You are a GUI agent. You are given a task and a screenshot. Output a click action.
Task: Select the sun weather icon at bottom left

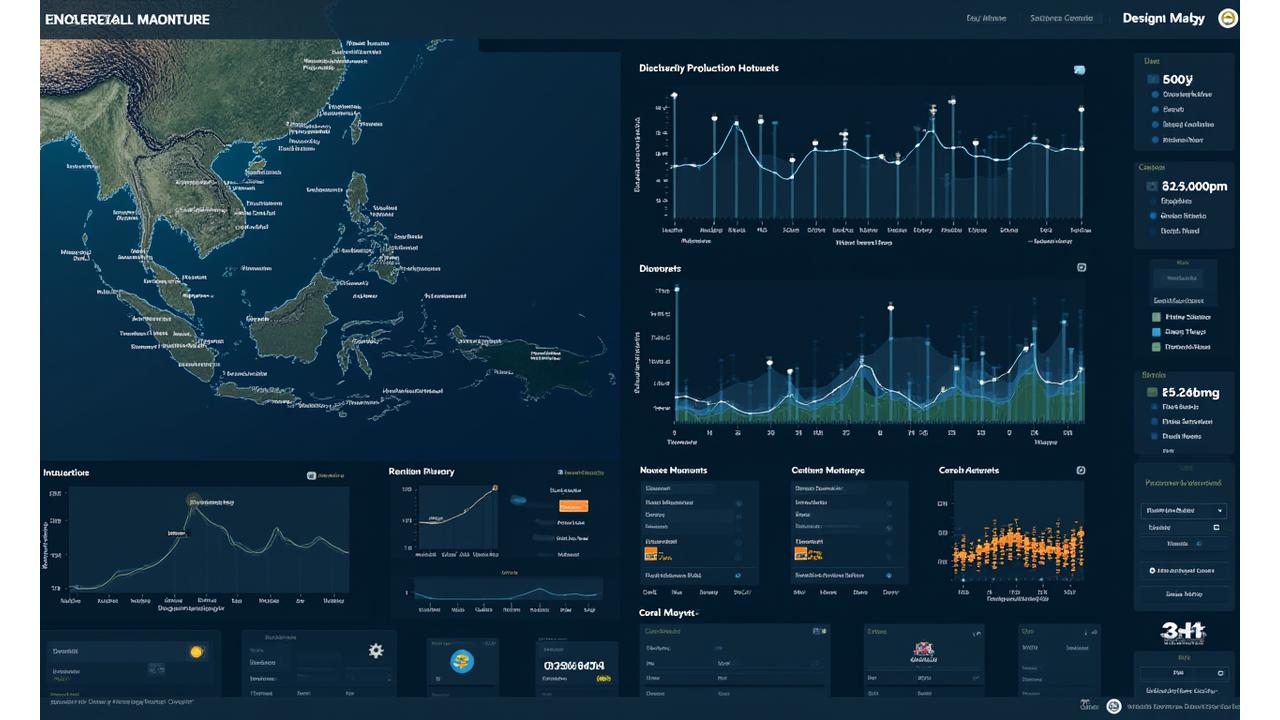tap(196, 650)
